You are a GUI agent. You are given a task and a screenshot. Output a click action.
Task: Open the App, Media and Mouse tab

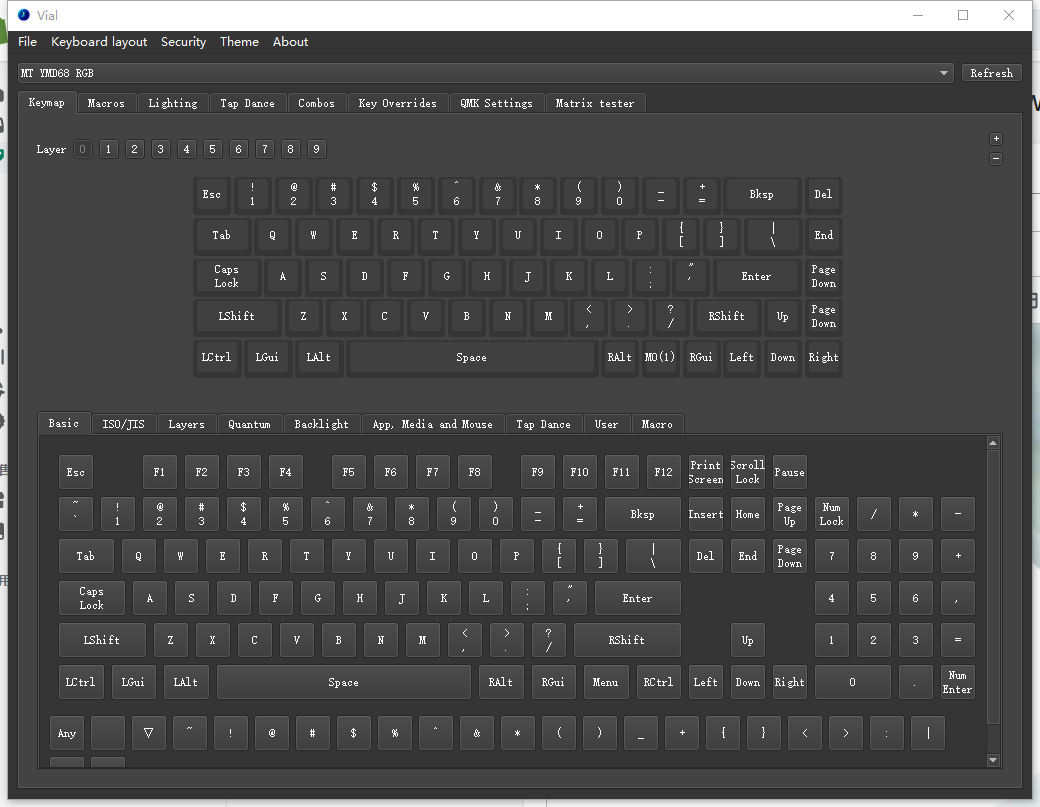(432, 424)
